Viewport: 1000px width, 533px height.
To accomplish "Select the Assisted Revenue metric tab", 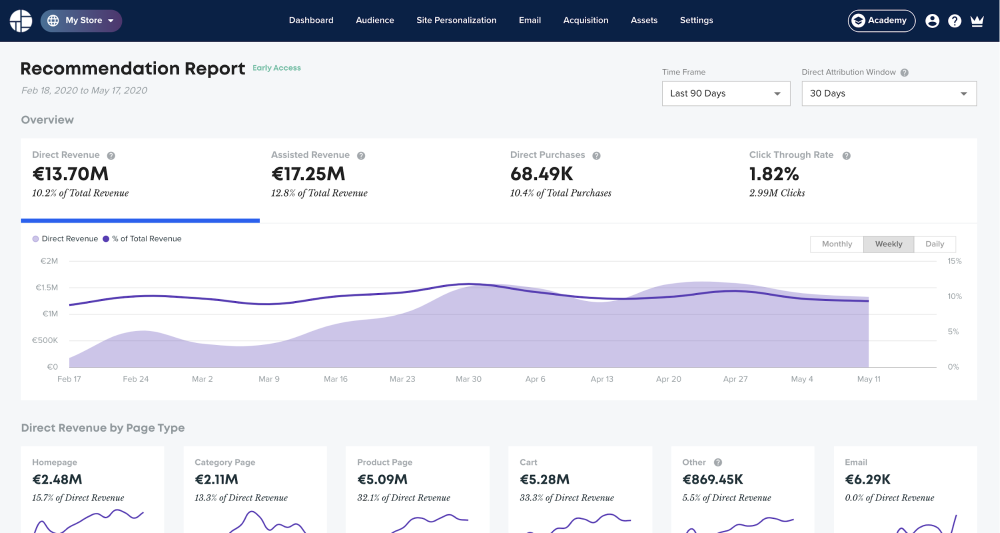I will pyautogui.click(x=379, y=180).
